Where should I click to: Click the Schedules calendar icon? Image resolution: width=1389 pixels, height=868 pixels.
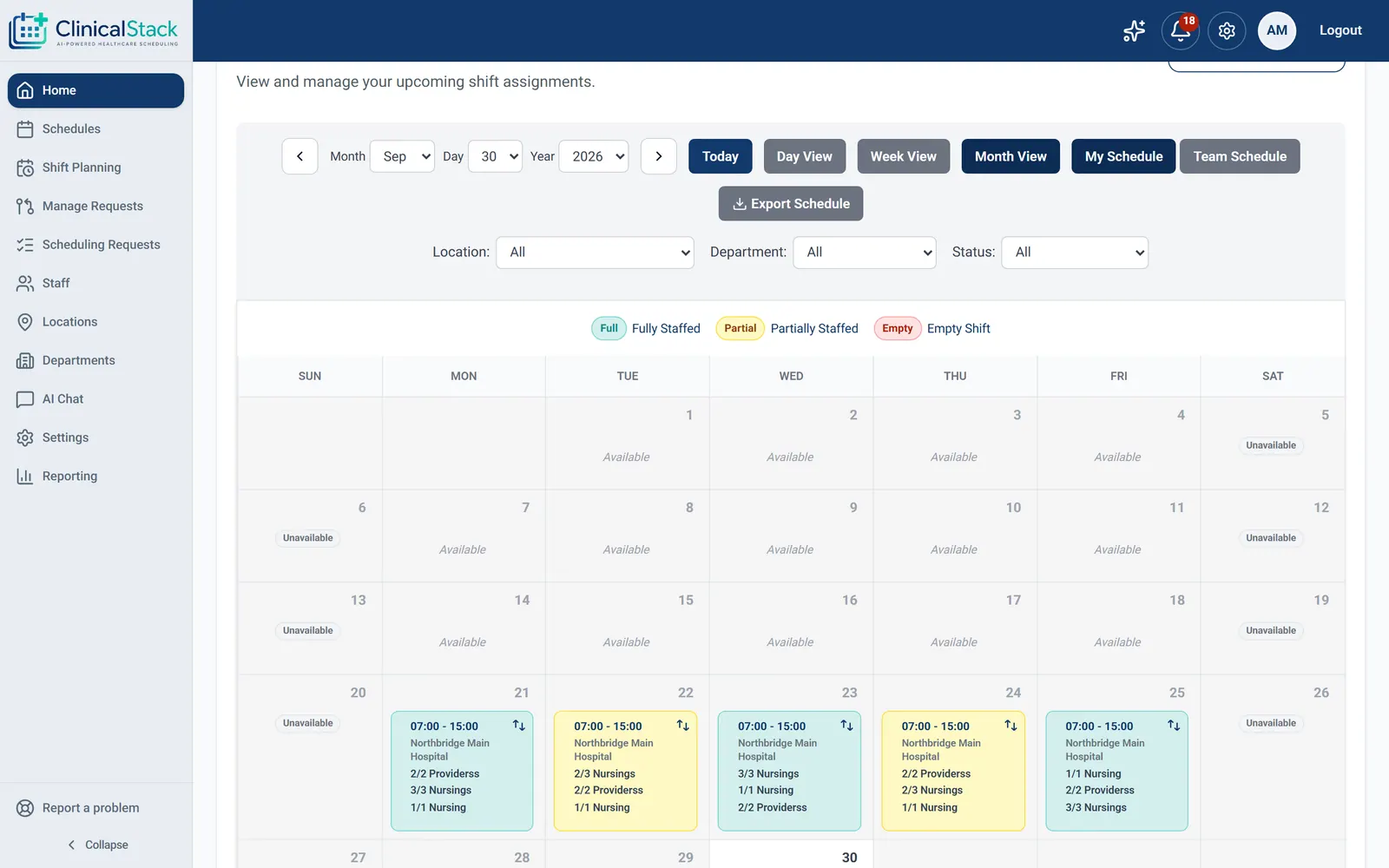(x=25, y=128)
